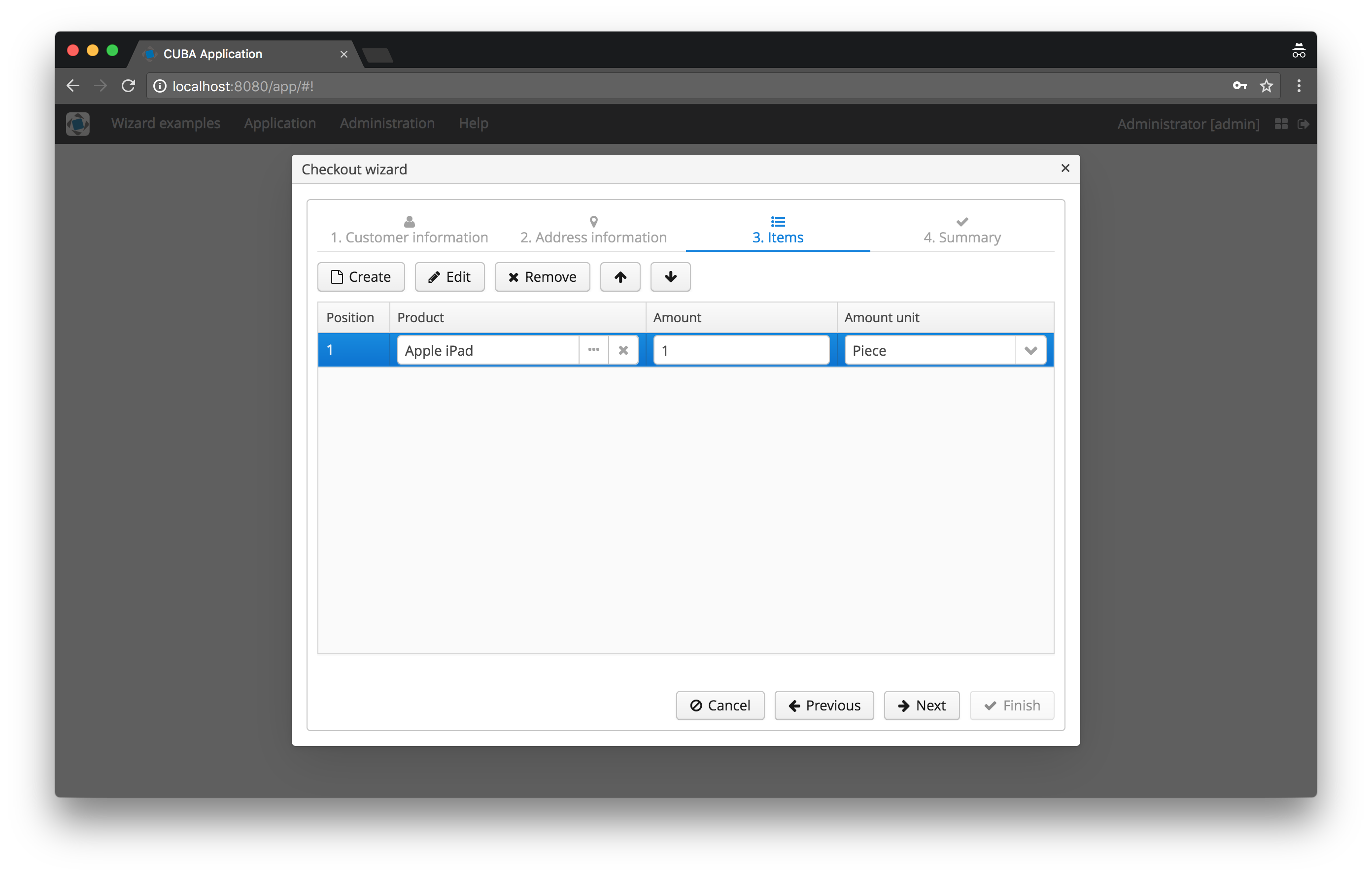
Task: Open the browser three-dot menu
Action: 1299,86
